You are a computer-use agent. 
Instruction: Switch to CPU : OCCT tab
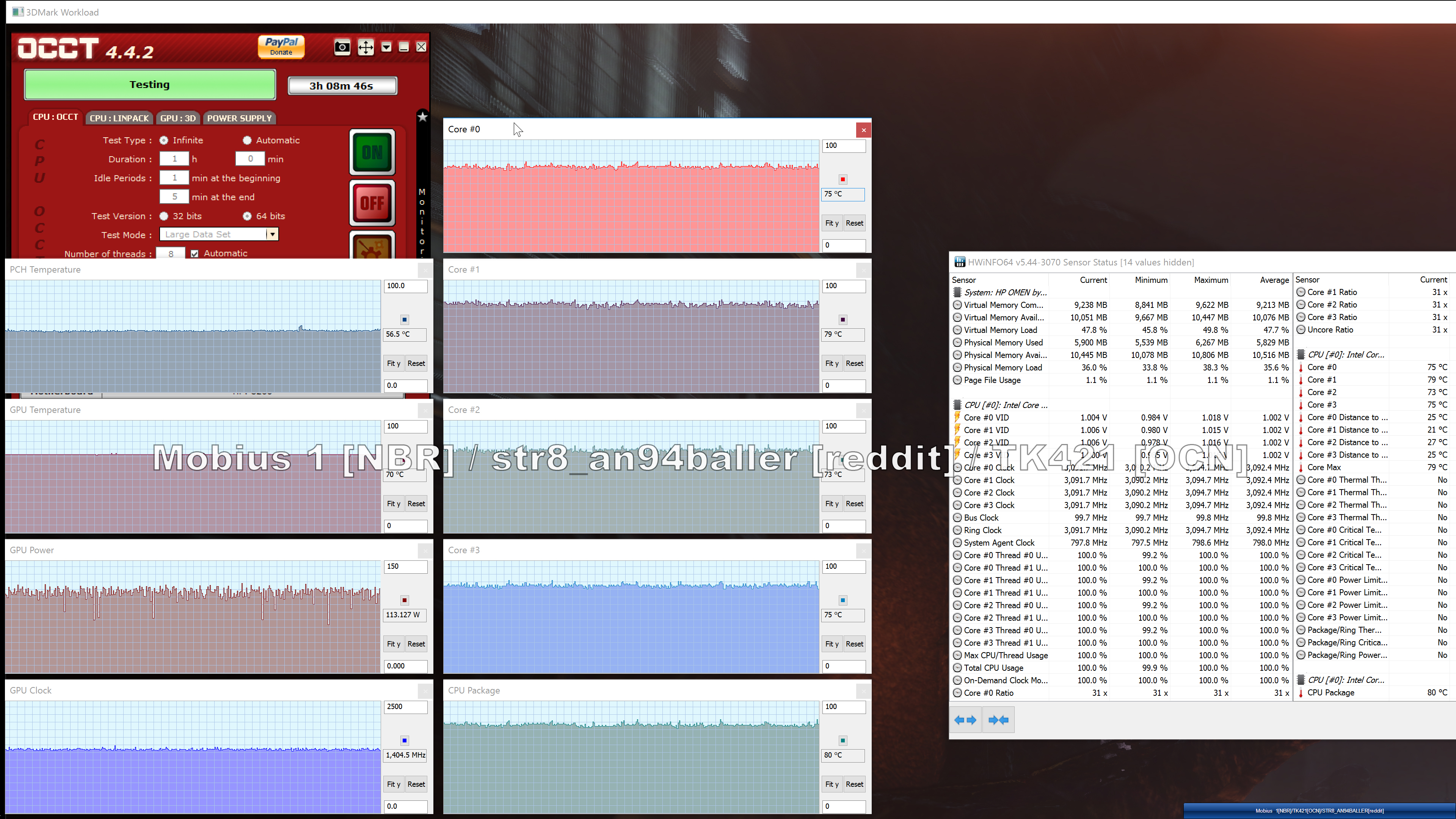[x=55, y=117]
